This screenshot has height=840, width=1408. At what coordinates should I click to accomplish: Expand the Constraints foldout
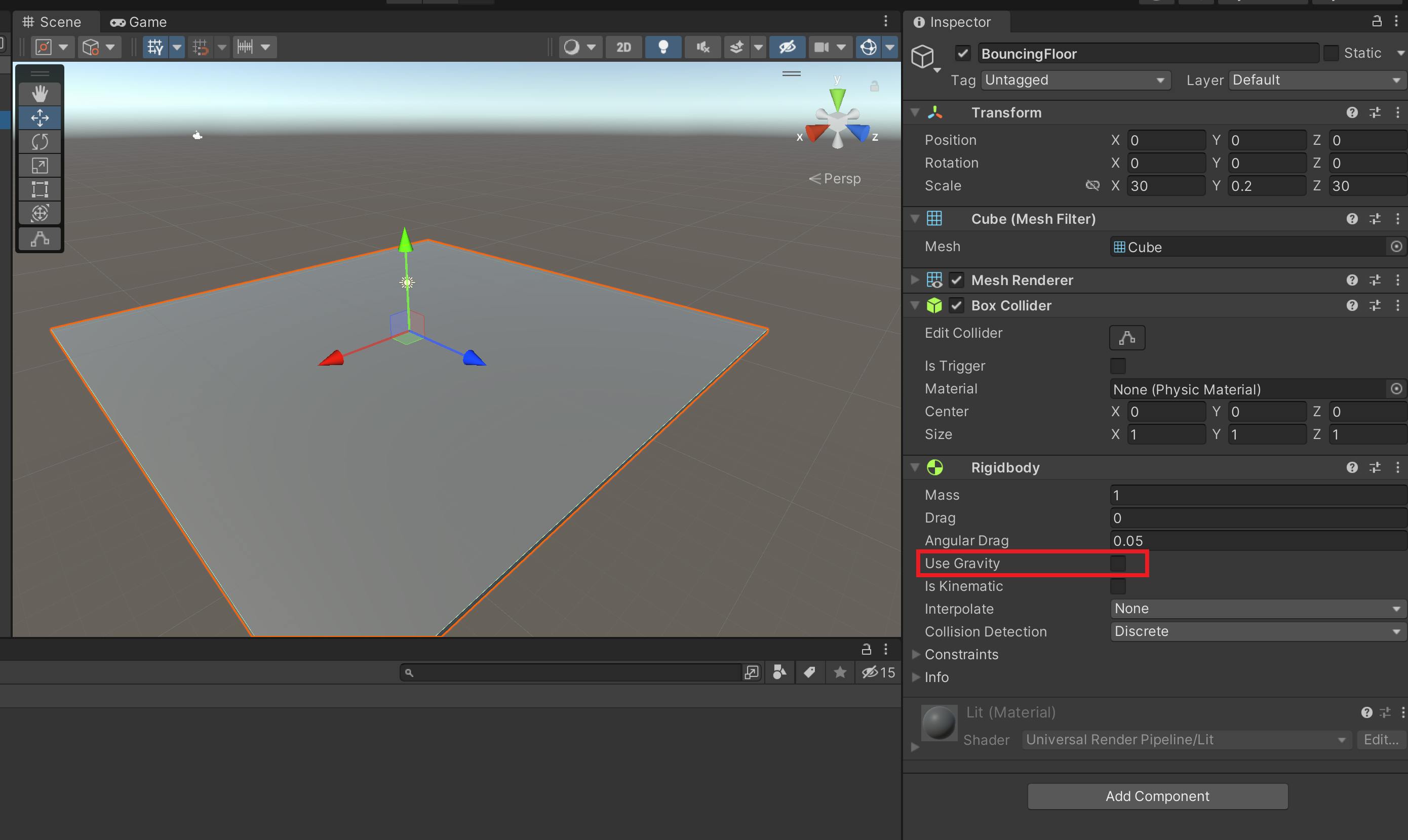(x=916, y=654)
